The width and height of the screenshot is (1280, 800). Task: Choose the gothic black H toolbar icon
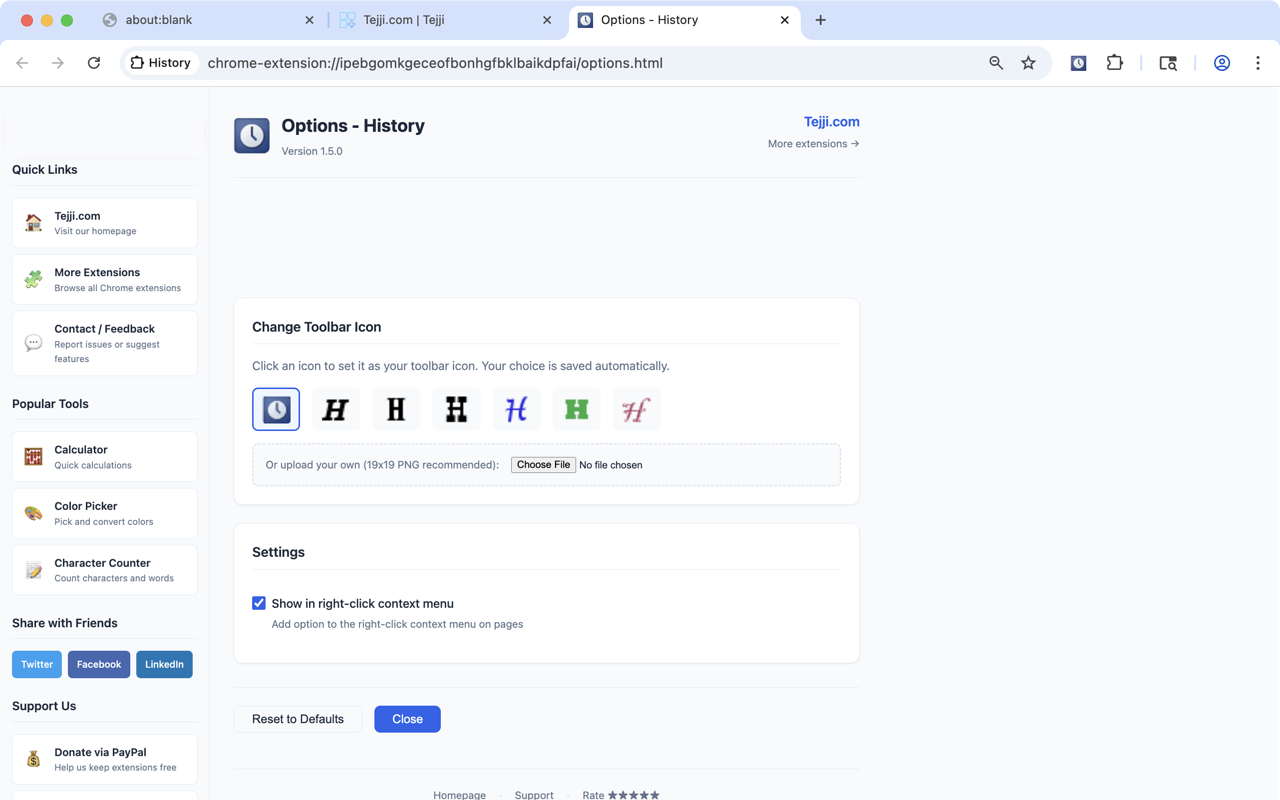tap(336, 408)
